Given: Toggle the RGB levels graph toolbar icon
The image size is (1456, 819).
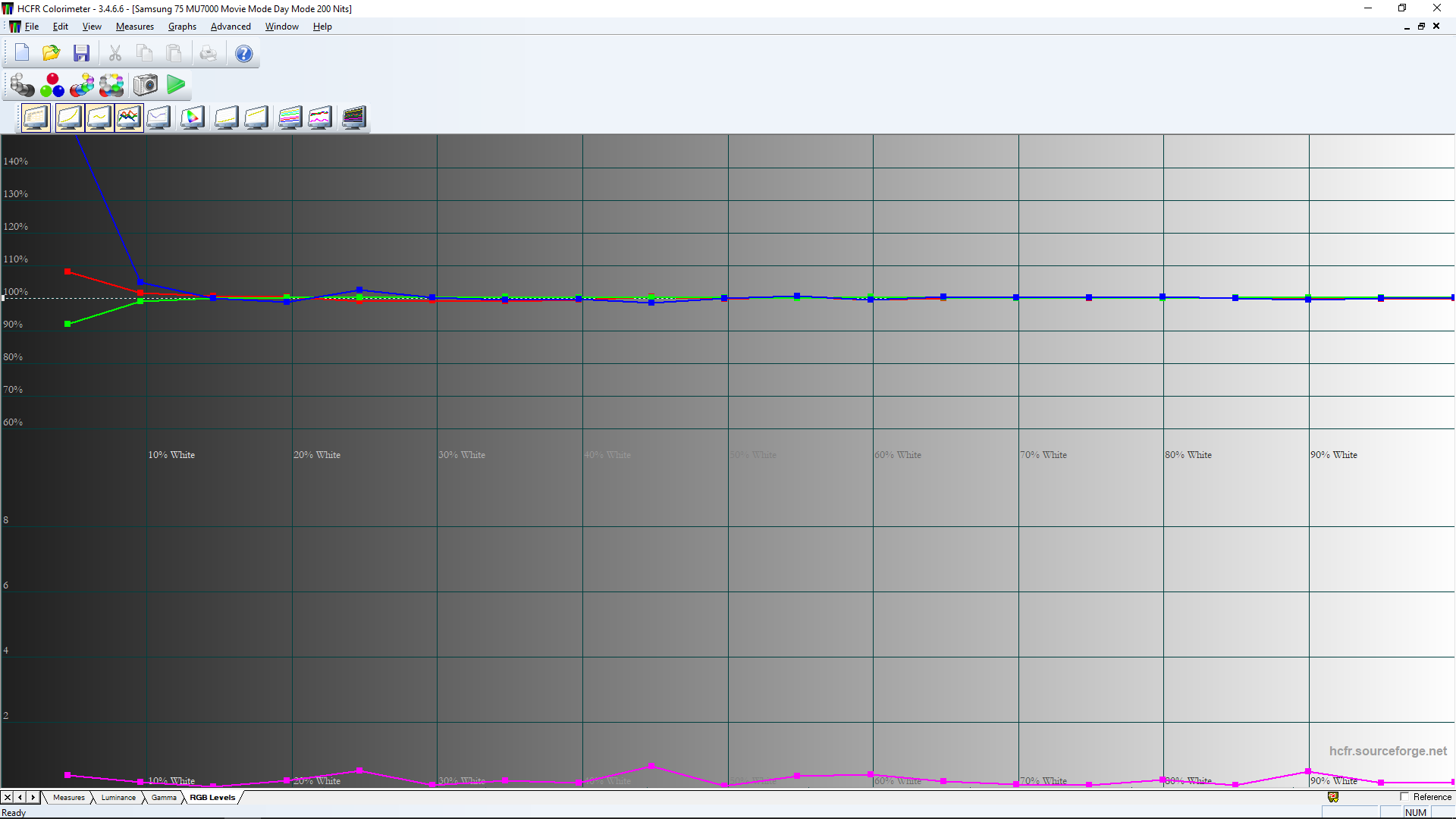Looking at the screenshot, I should (x=129, y=118).
